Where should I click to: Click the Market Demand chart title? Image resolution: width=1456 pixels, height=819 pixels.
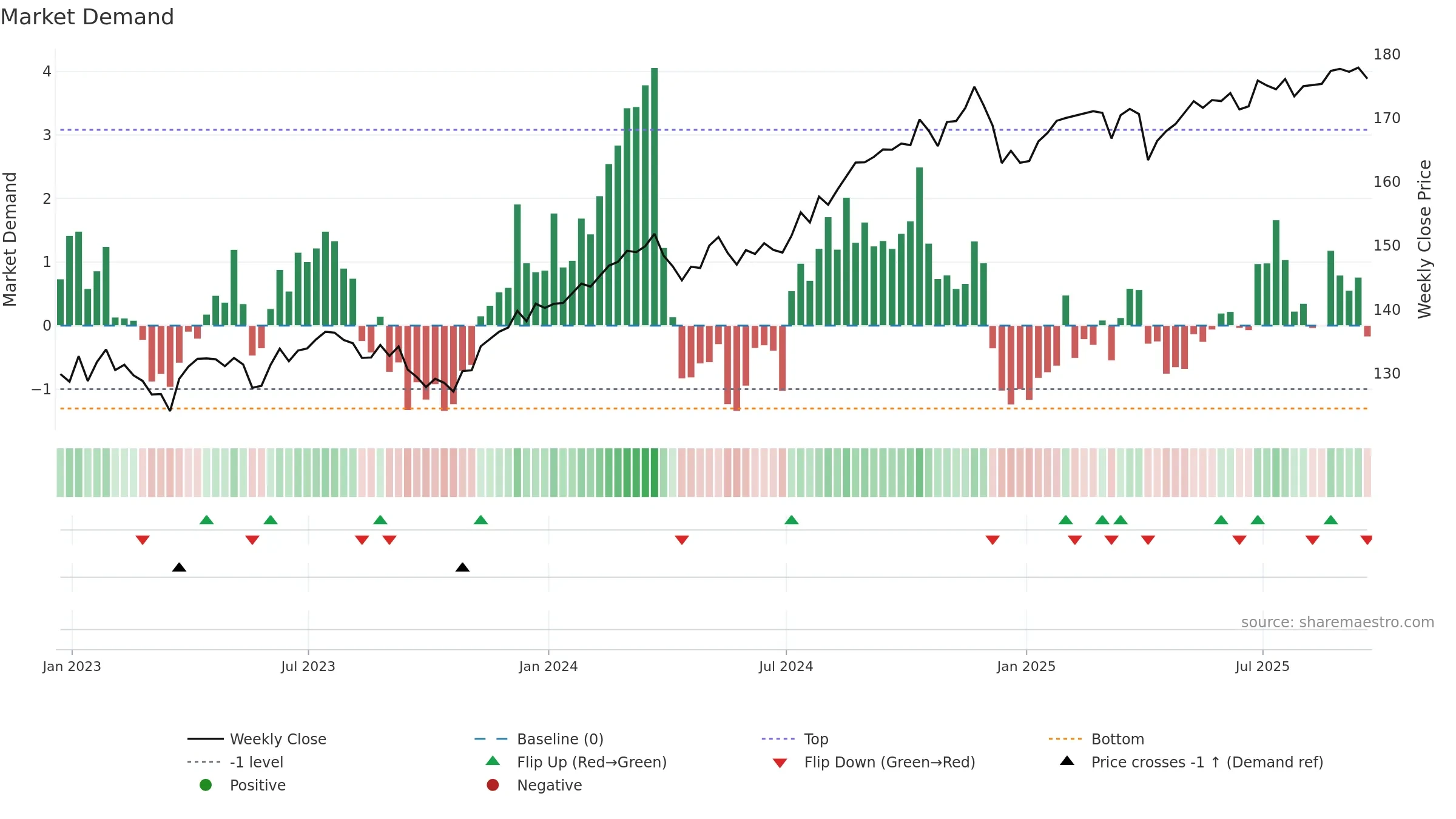pyautogui.click(x=87, y=17)
